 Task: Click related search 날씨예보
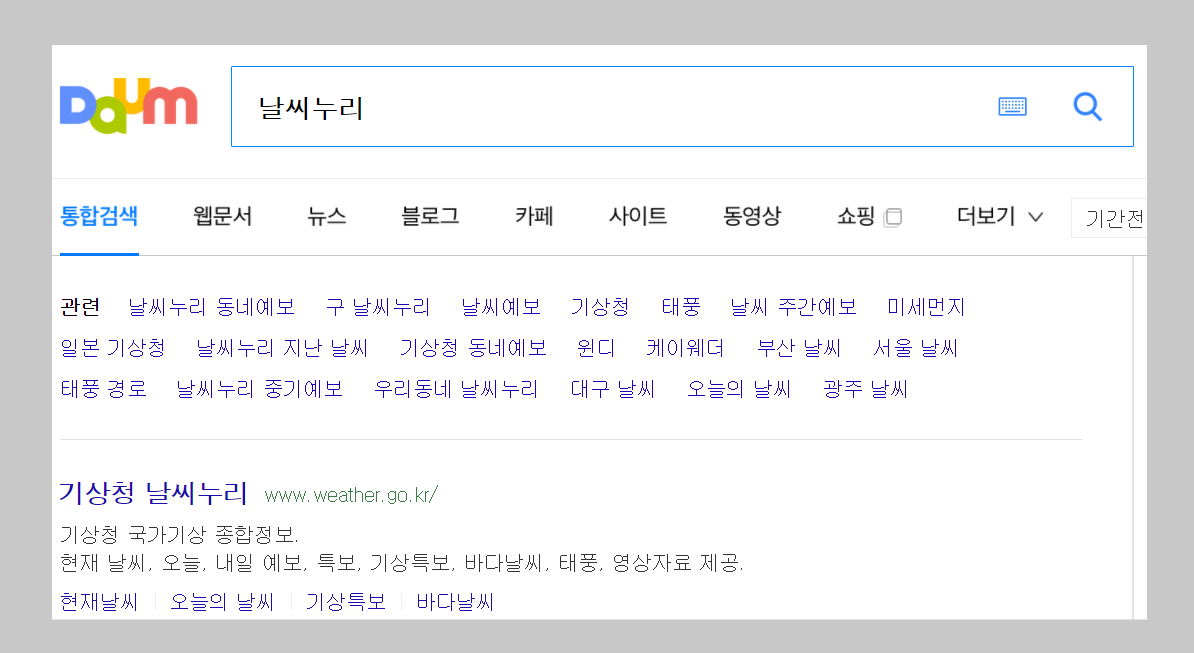point(501,307)
